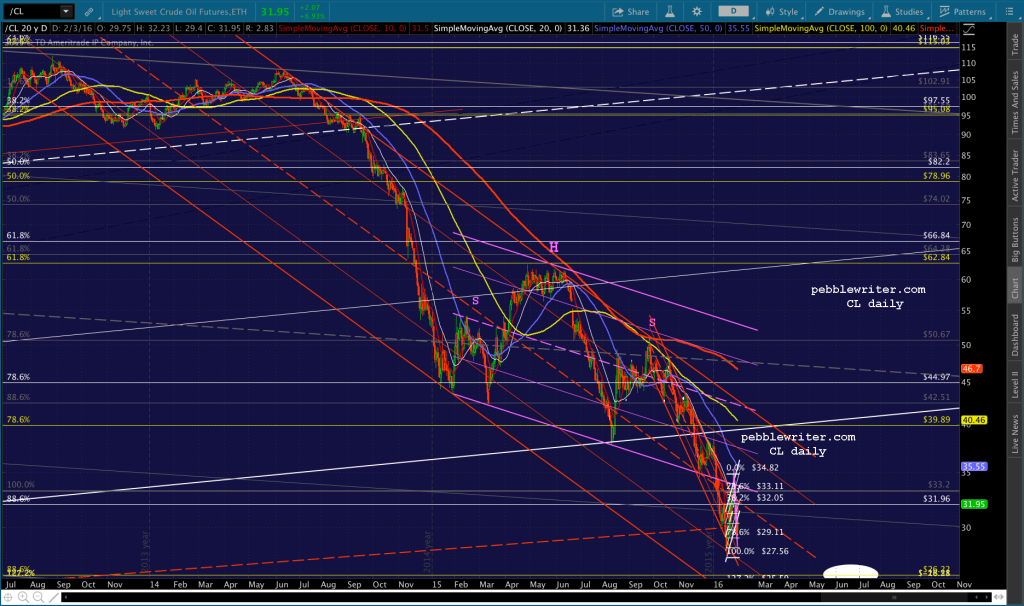The width and height of the screenshot is (1024, 606).
Task: Click the red 46.7 price axis bubble
Action: (971, 369)
